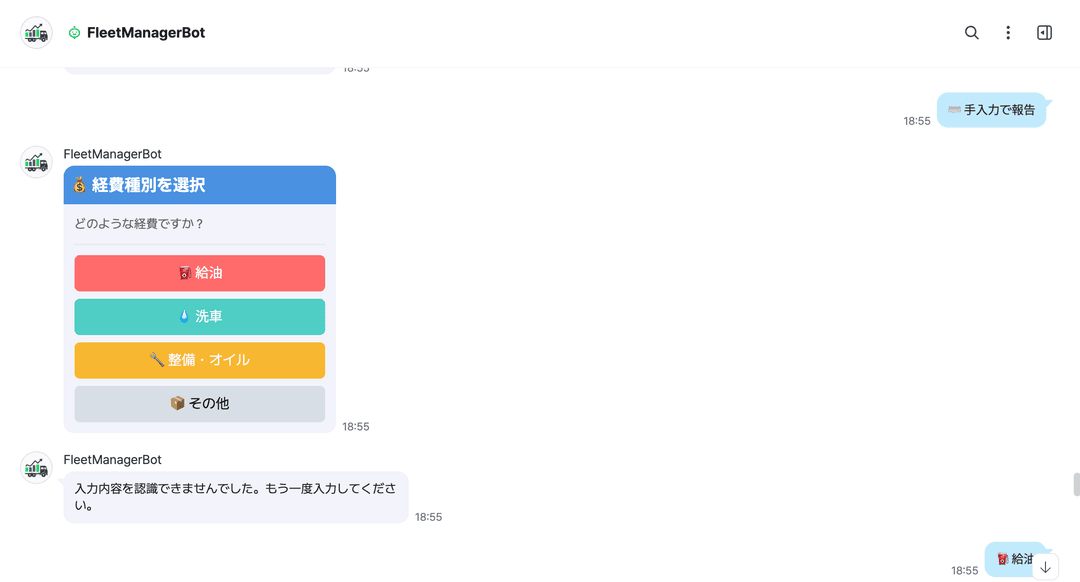This screenshot has height=582, width=1080.
Task: Click the 手入力で報告 sent bubble
Action: pyautogui.click(x=991, y=110)
